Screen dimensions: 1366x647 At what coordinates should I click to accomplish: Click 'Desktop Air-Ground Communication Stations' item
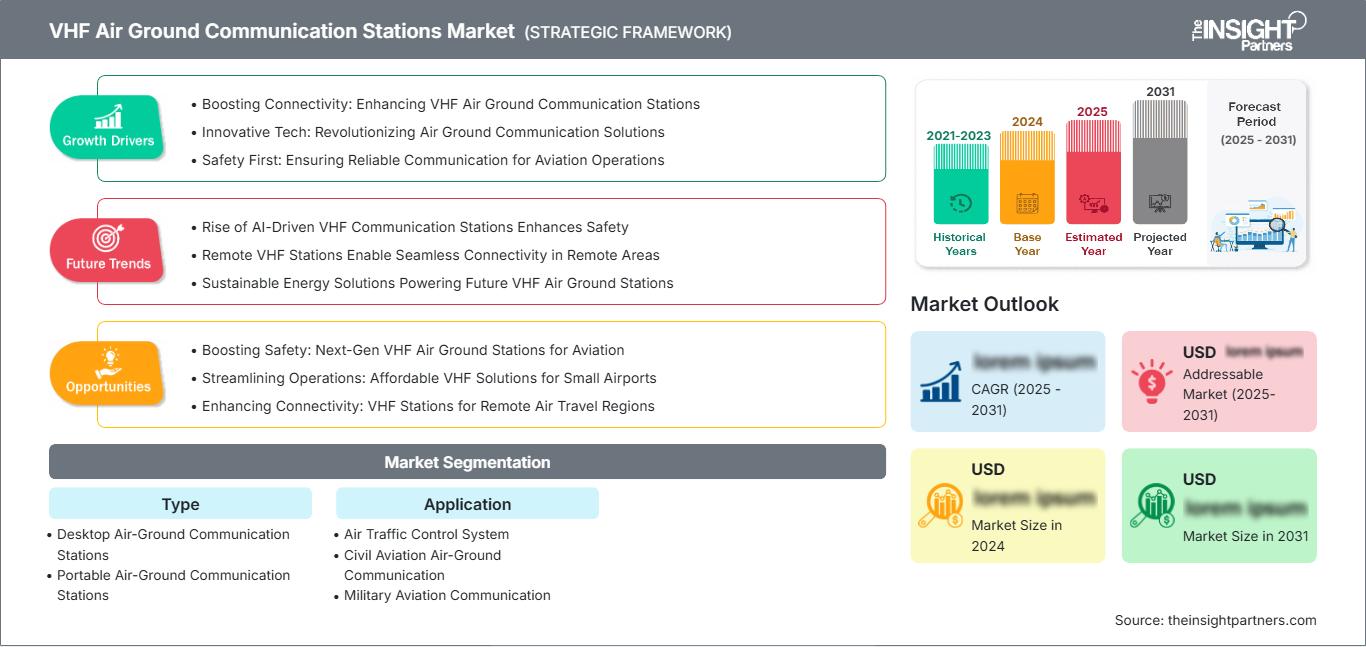(x=173, y=545)
